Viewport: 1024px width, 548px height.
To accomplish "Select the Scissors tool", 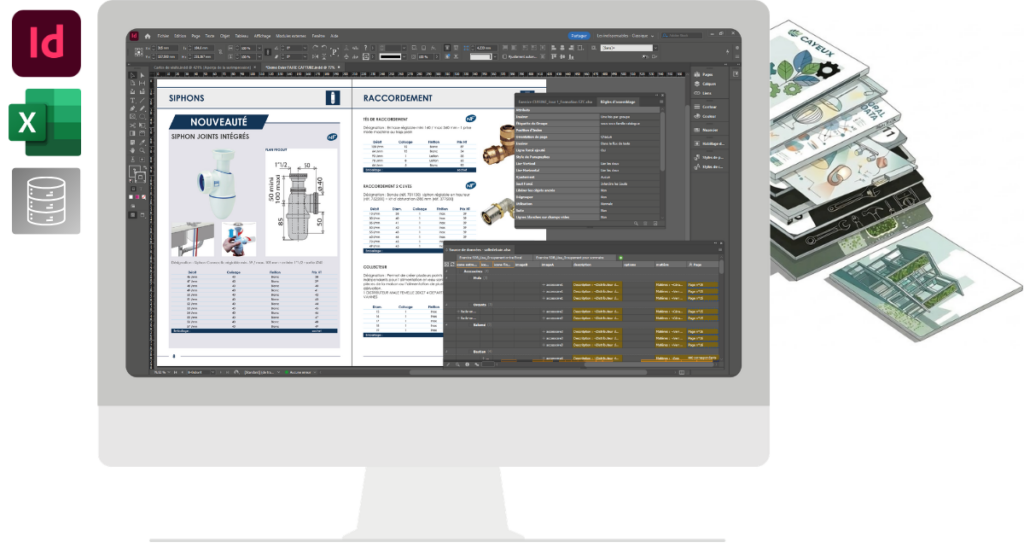I will 133,125.
